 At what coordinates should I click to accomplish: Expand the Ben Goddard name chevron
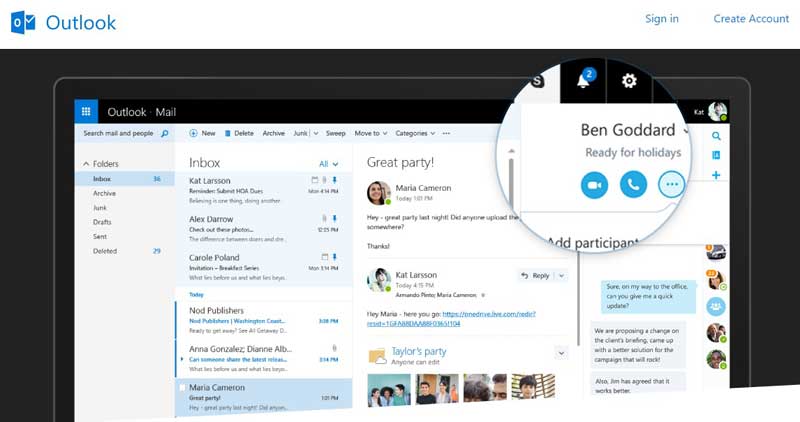tap(686, 131)
